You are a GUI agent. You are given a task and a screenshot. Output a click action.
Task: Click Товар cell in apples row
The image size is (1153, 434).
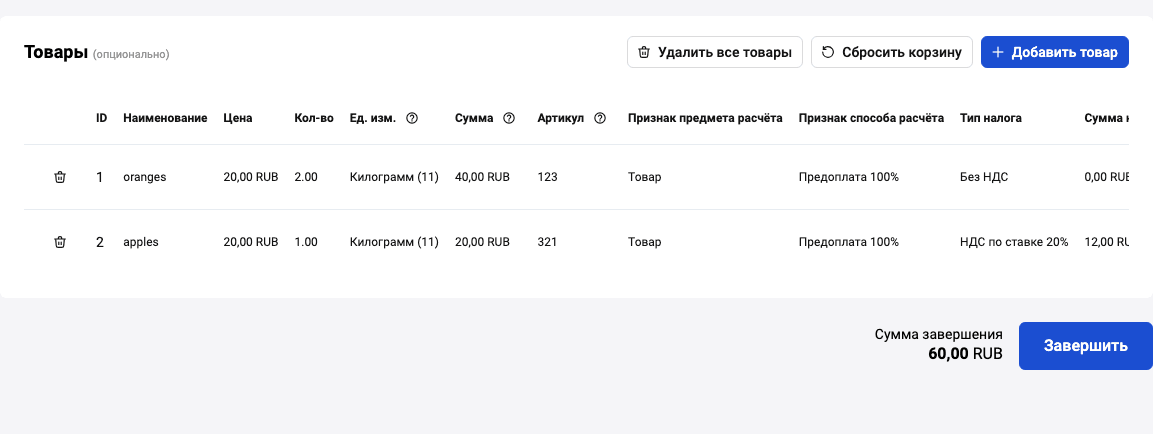click(645, 242)
